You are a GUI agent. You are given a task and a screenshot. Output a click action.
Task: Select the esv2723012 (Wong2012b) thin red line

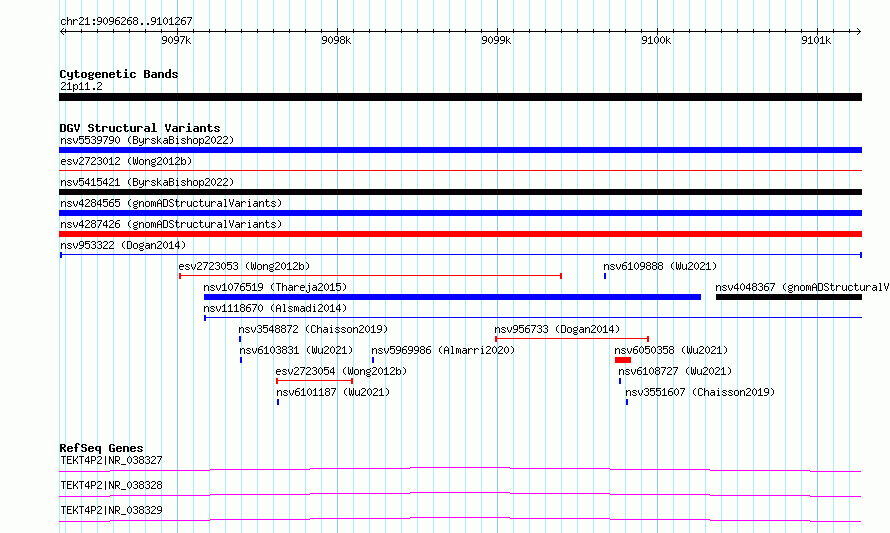tap(460, 170)
